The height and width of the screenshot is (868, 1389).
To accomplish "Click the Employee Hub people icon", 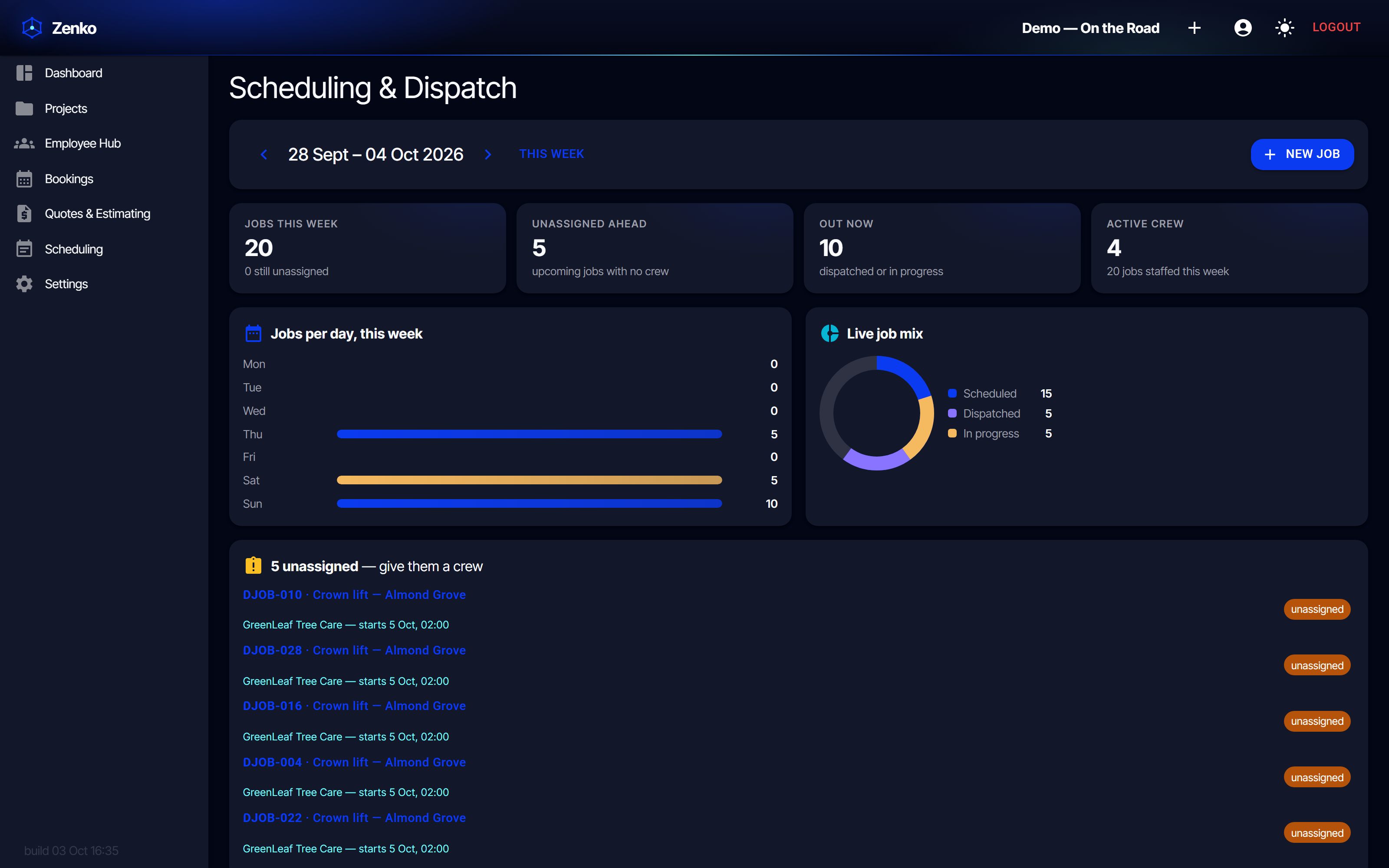I will [x=24, y=144].
